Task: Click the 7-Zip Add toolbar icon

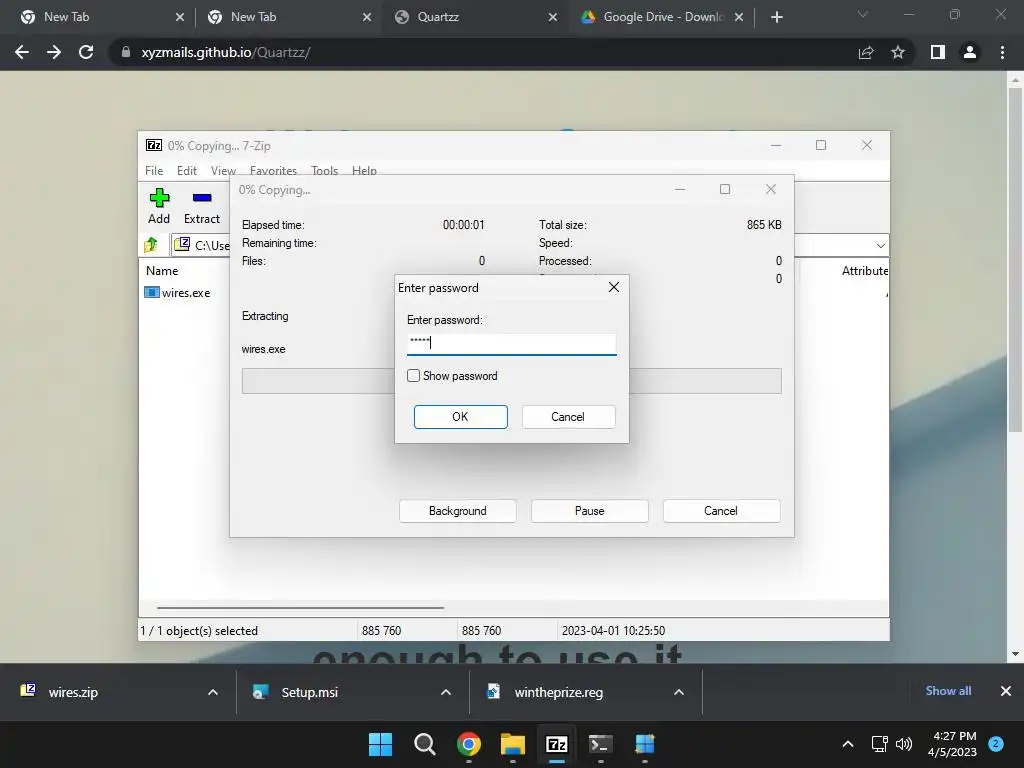Action: (x=159, y=198)
